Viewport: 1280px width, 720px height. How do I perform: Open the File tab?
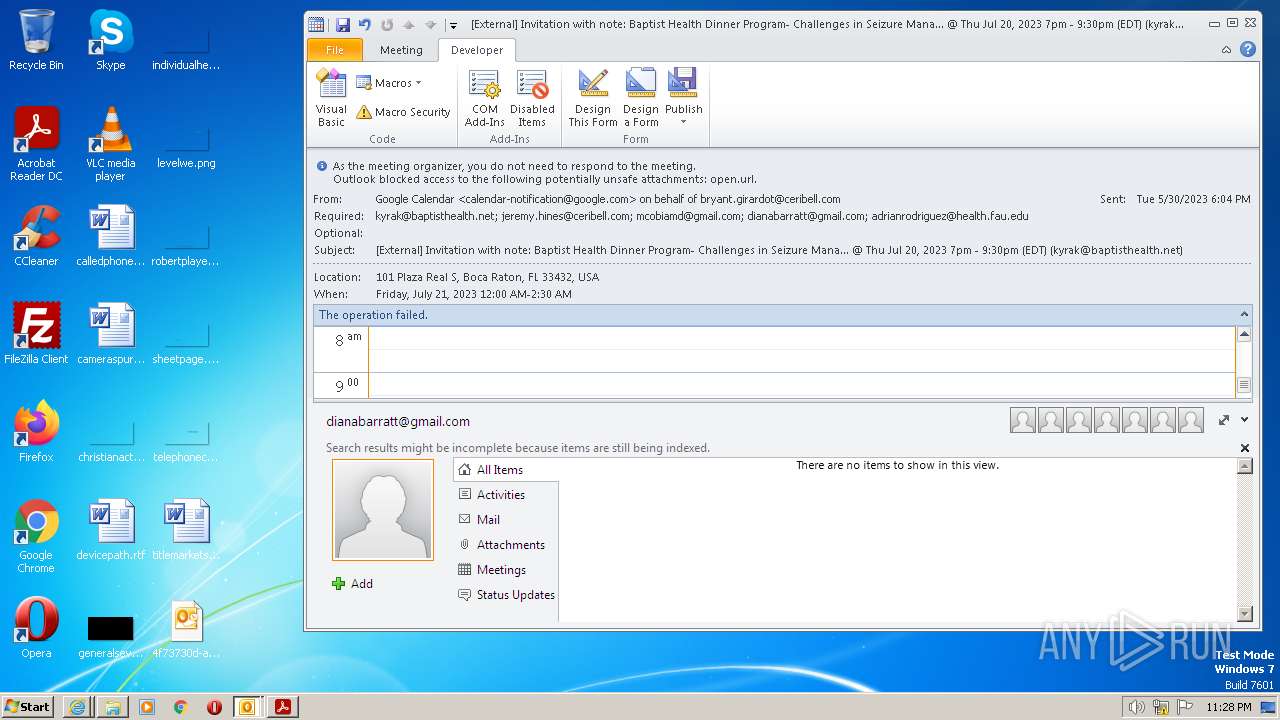(x=335, y=50)
